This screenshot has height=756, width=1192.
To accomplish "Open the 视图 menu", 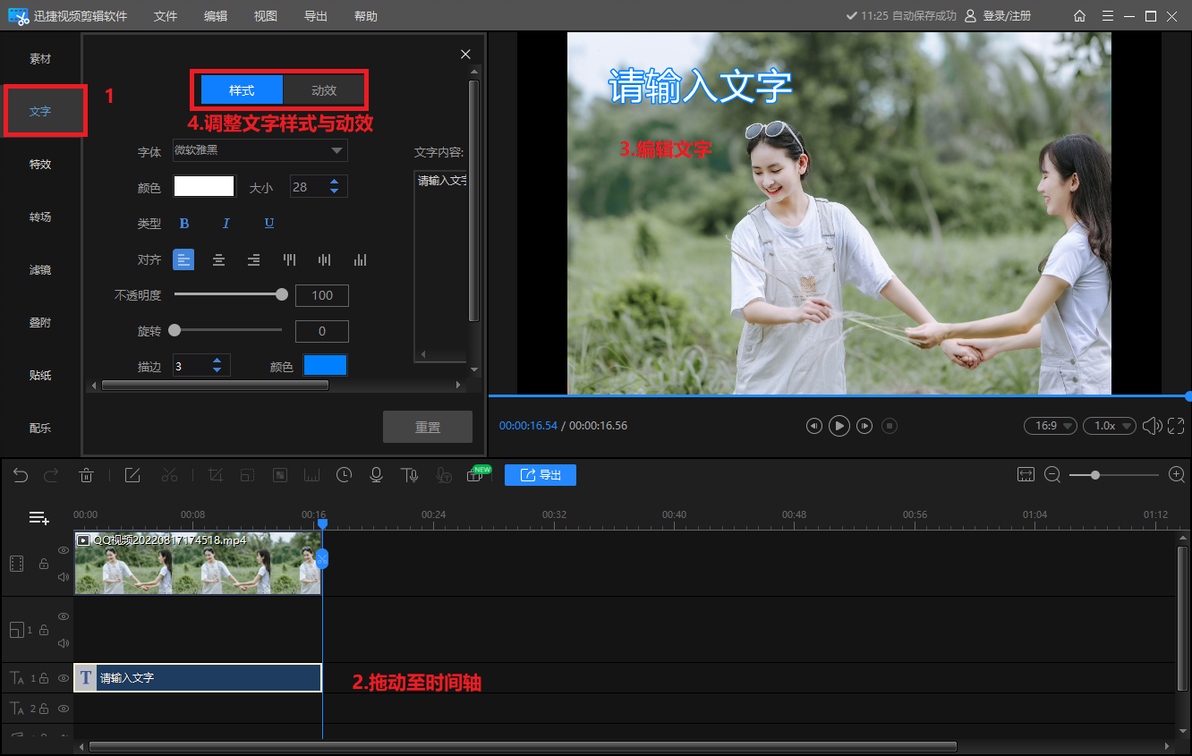I will point(265,16).
